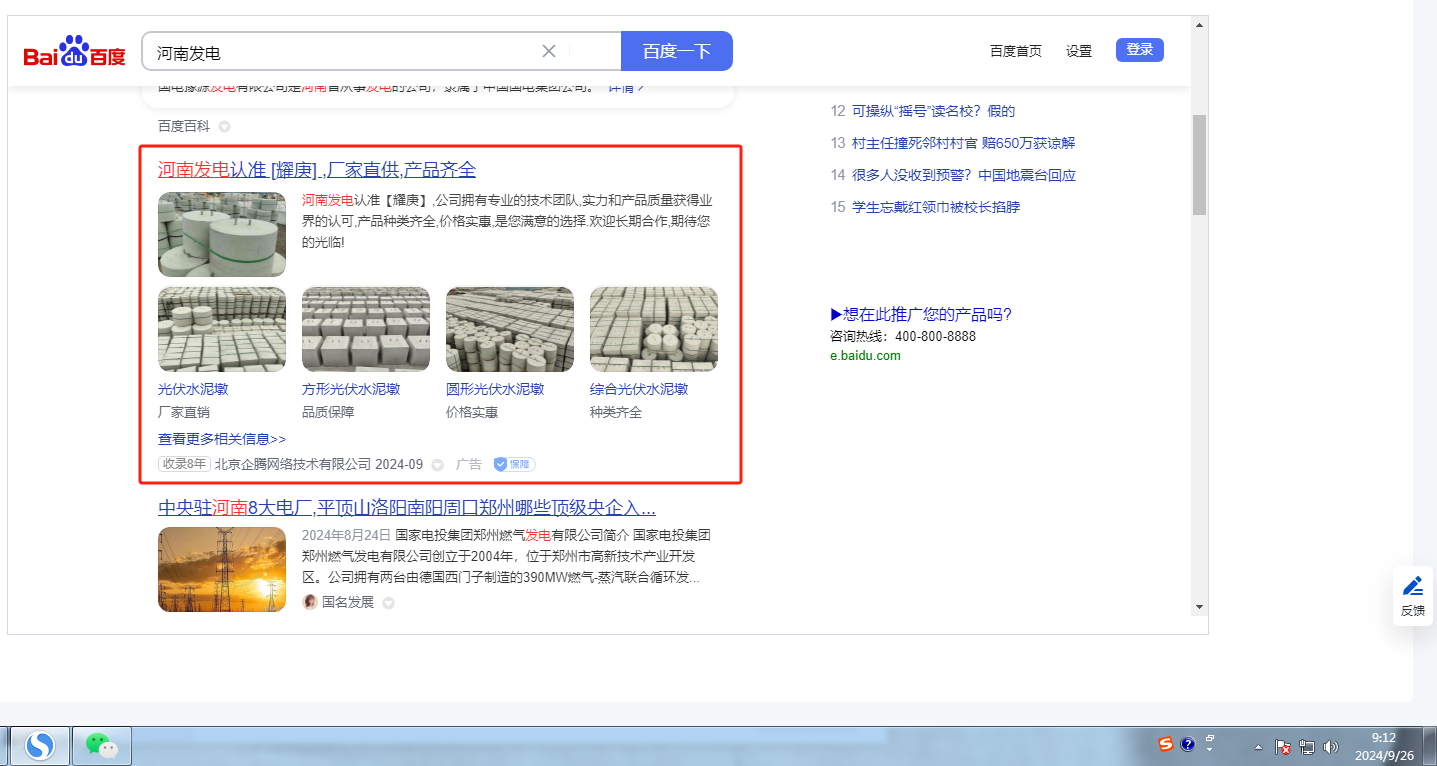The image size is (1437, 766).
Task: Open hot item 可操纵"摇号"读名校?假的
Action: 933,111
